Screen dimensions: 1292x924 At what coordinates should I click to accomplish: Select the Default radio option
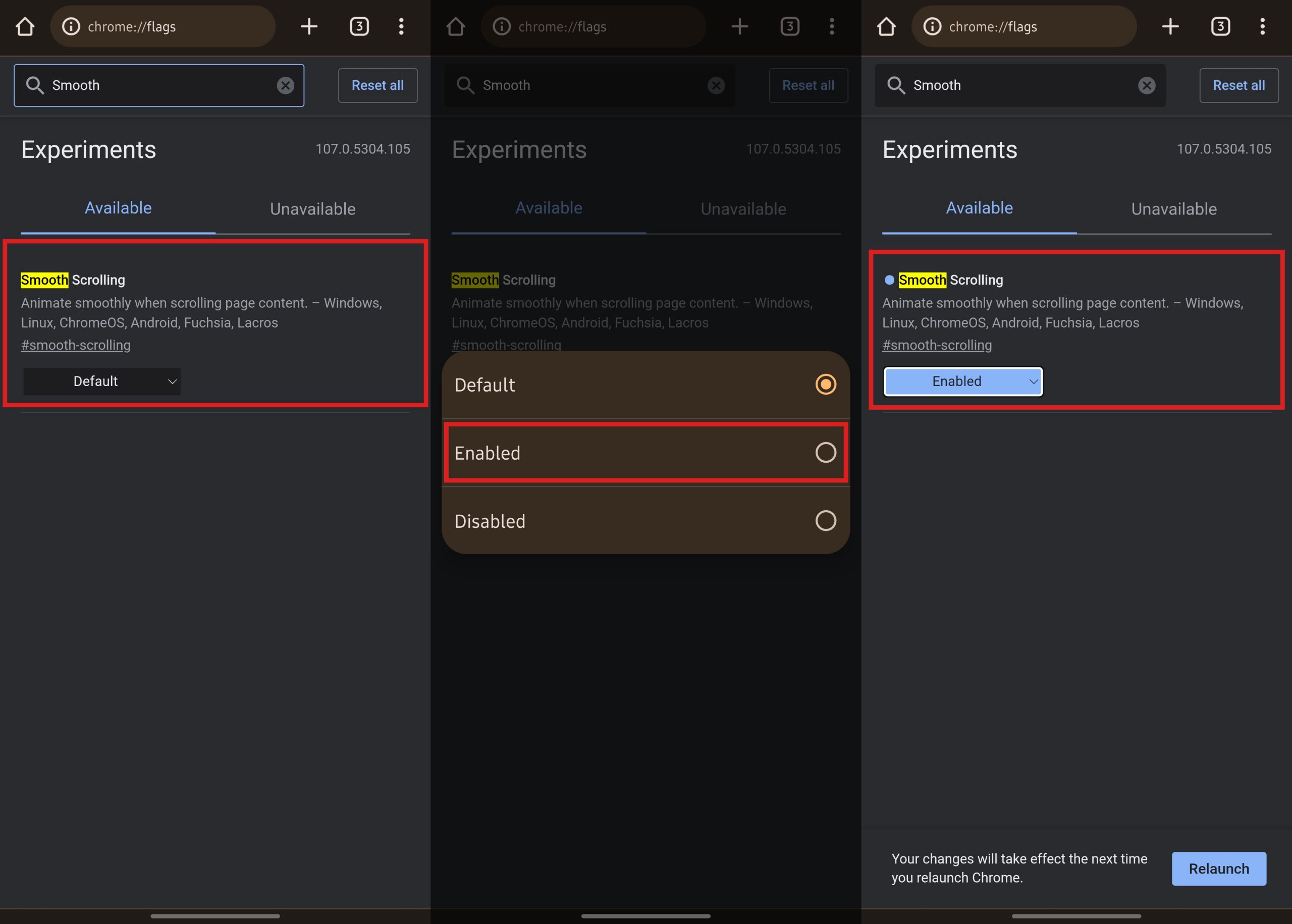(825, 385)
